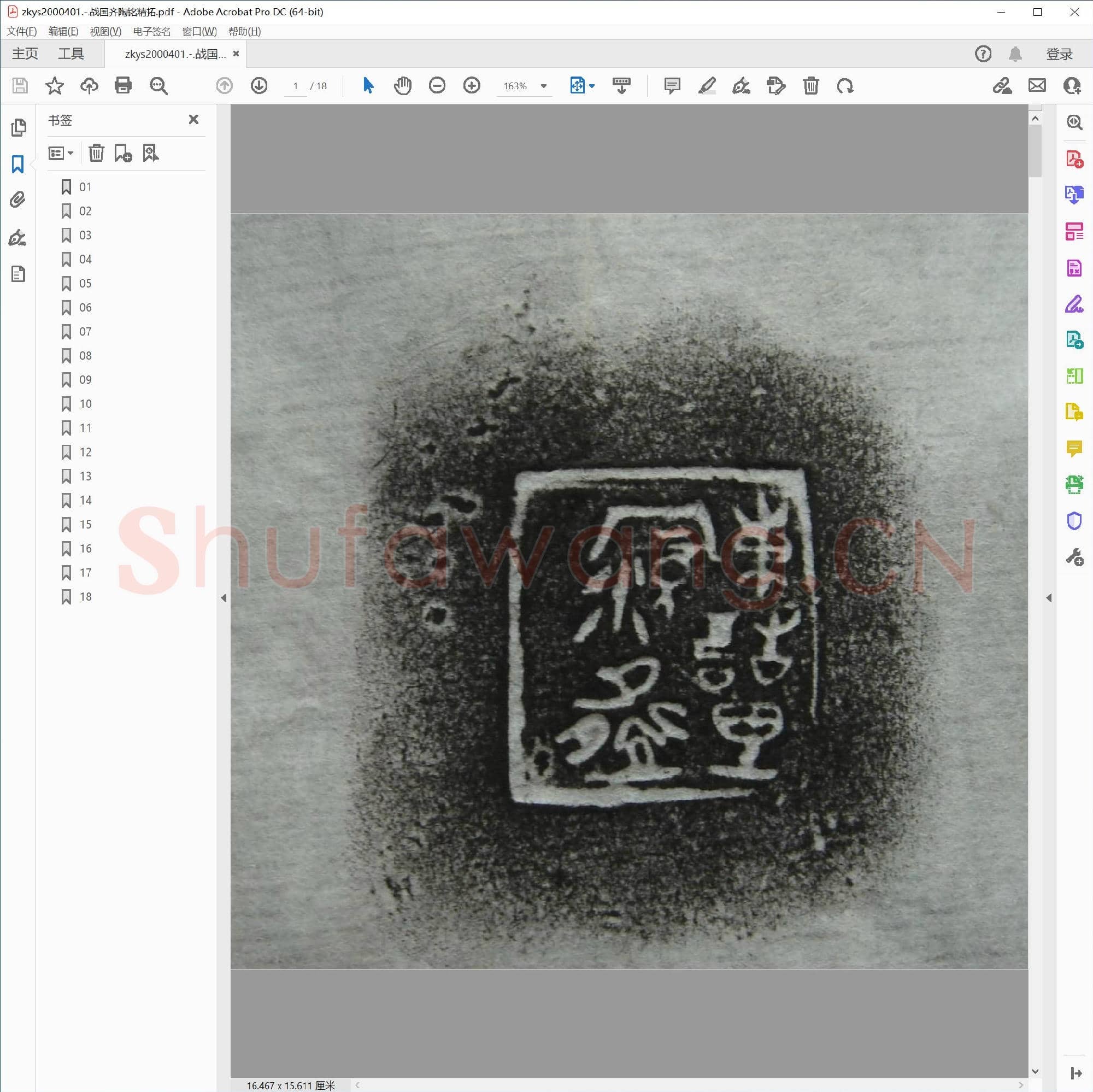Screen dimensions: 1093x1092
Task: Click the Zoom Out minus icon
Action: click(437, 85)
